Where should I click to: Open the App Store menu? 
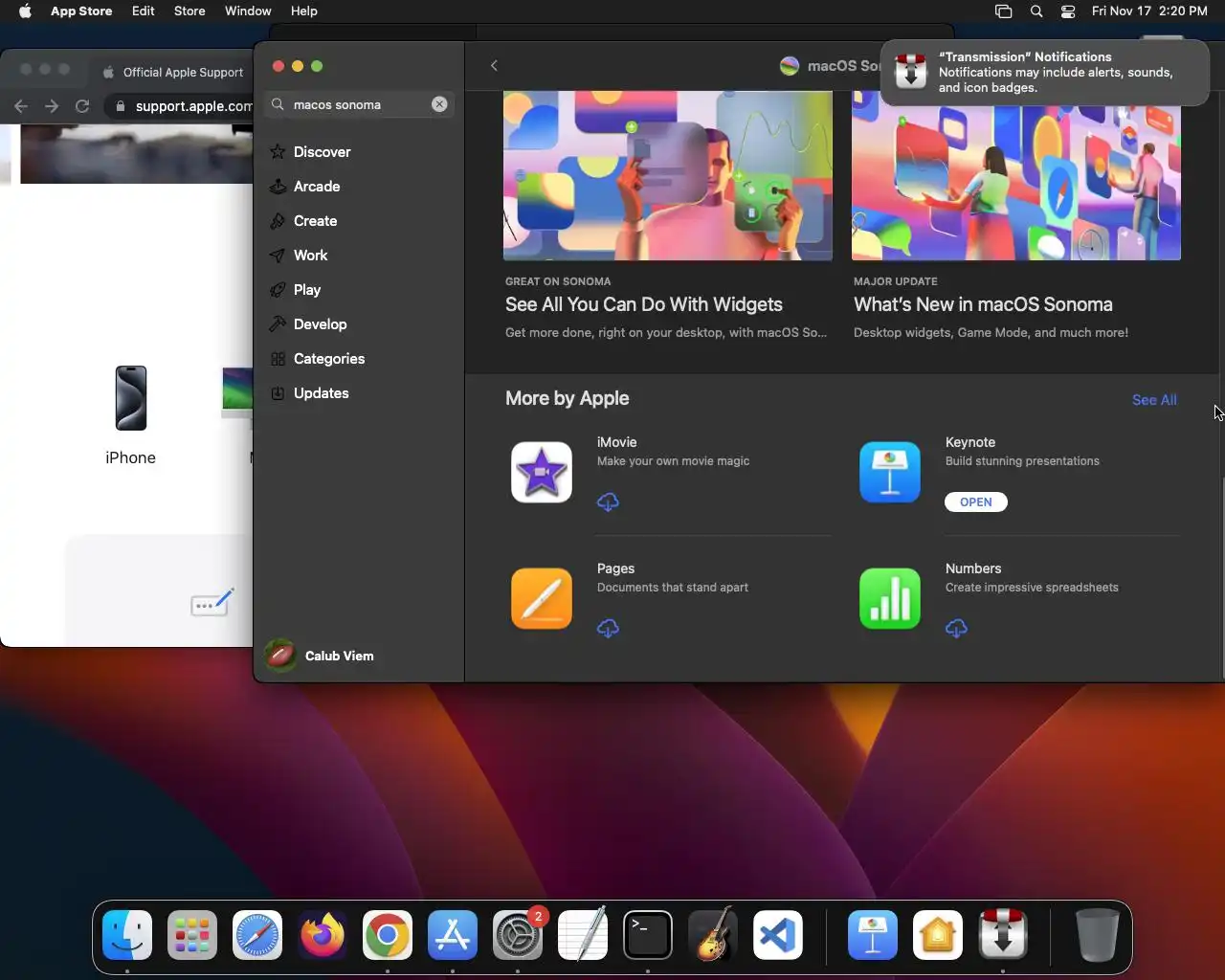pos(81,11)
